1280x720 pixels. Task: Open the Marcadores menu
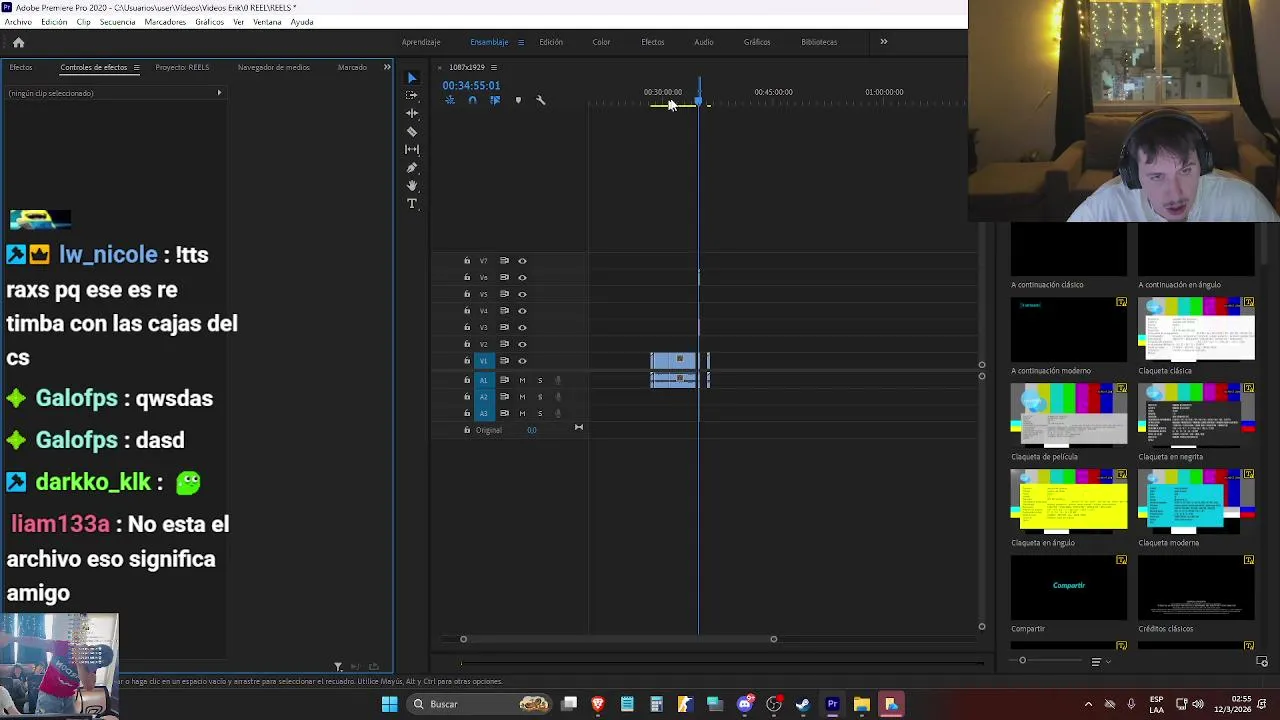point(165,22)
